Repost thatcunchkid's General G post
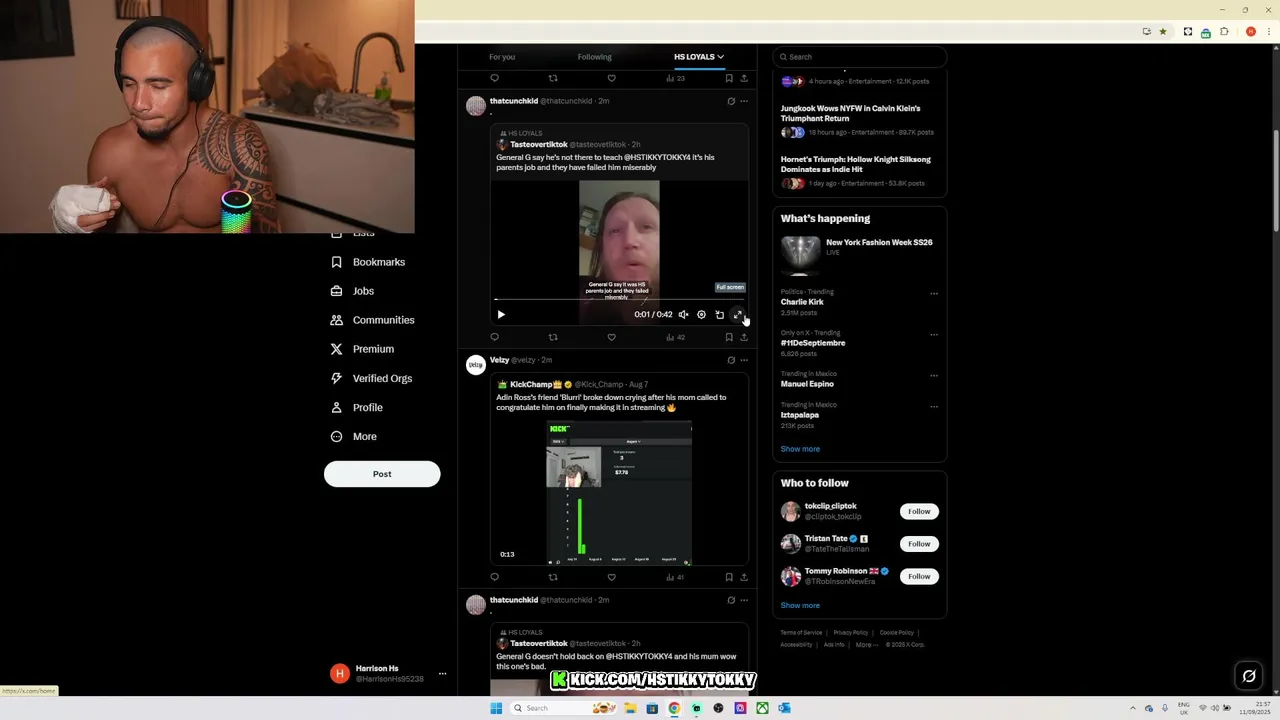Viewport: 1280px width, 720px height. point(553,337)
